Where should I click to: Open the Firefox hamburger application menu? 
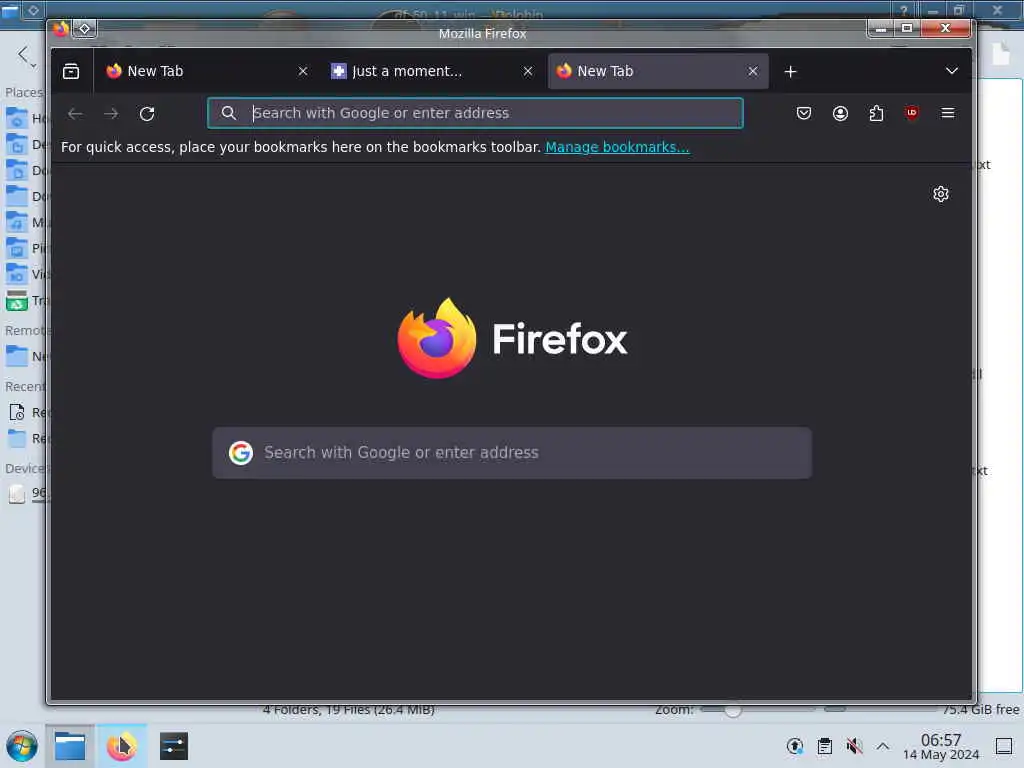948,113
